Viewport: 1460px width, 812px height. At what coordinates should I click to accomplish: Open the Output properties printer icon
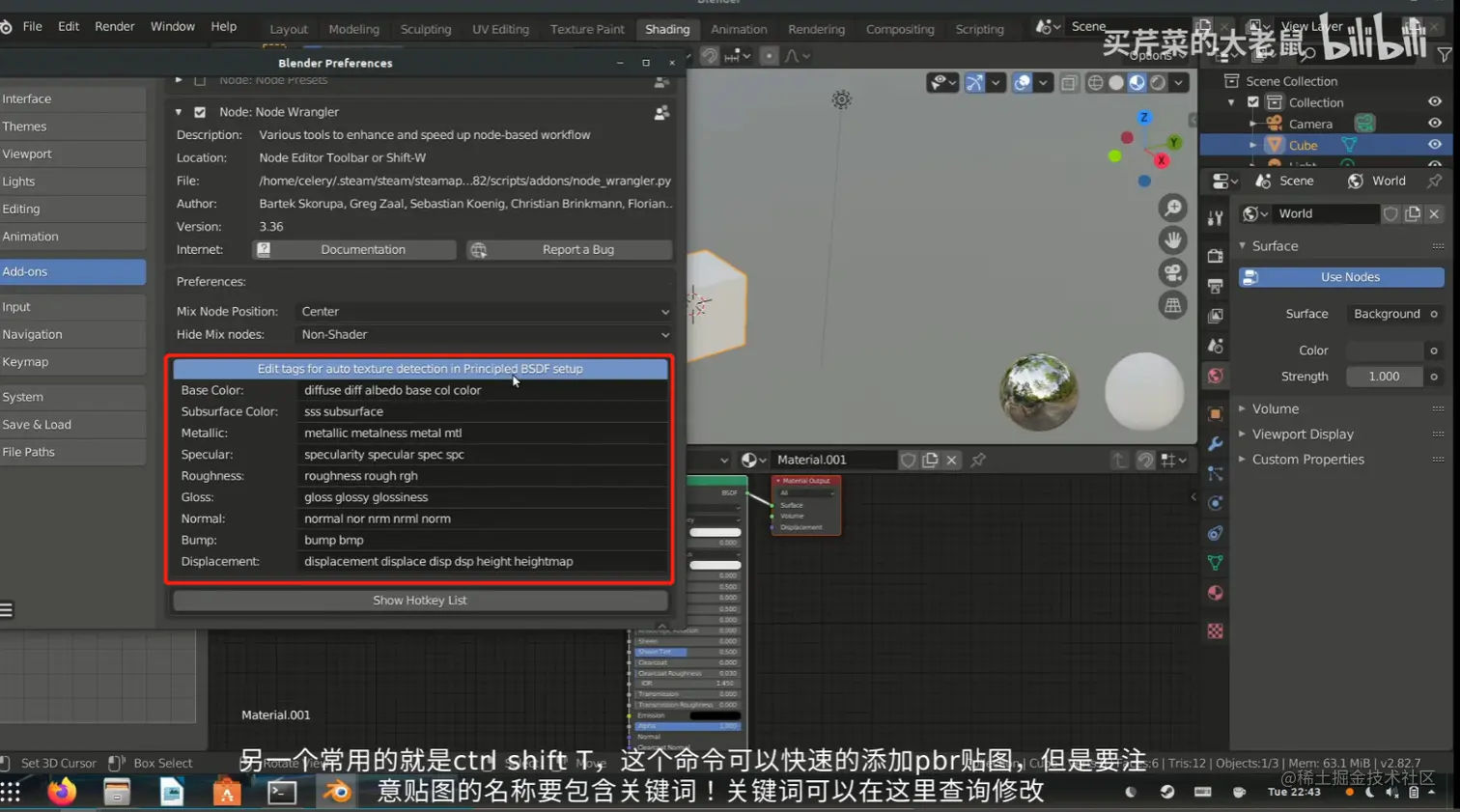click(1215, 286)
